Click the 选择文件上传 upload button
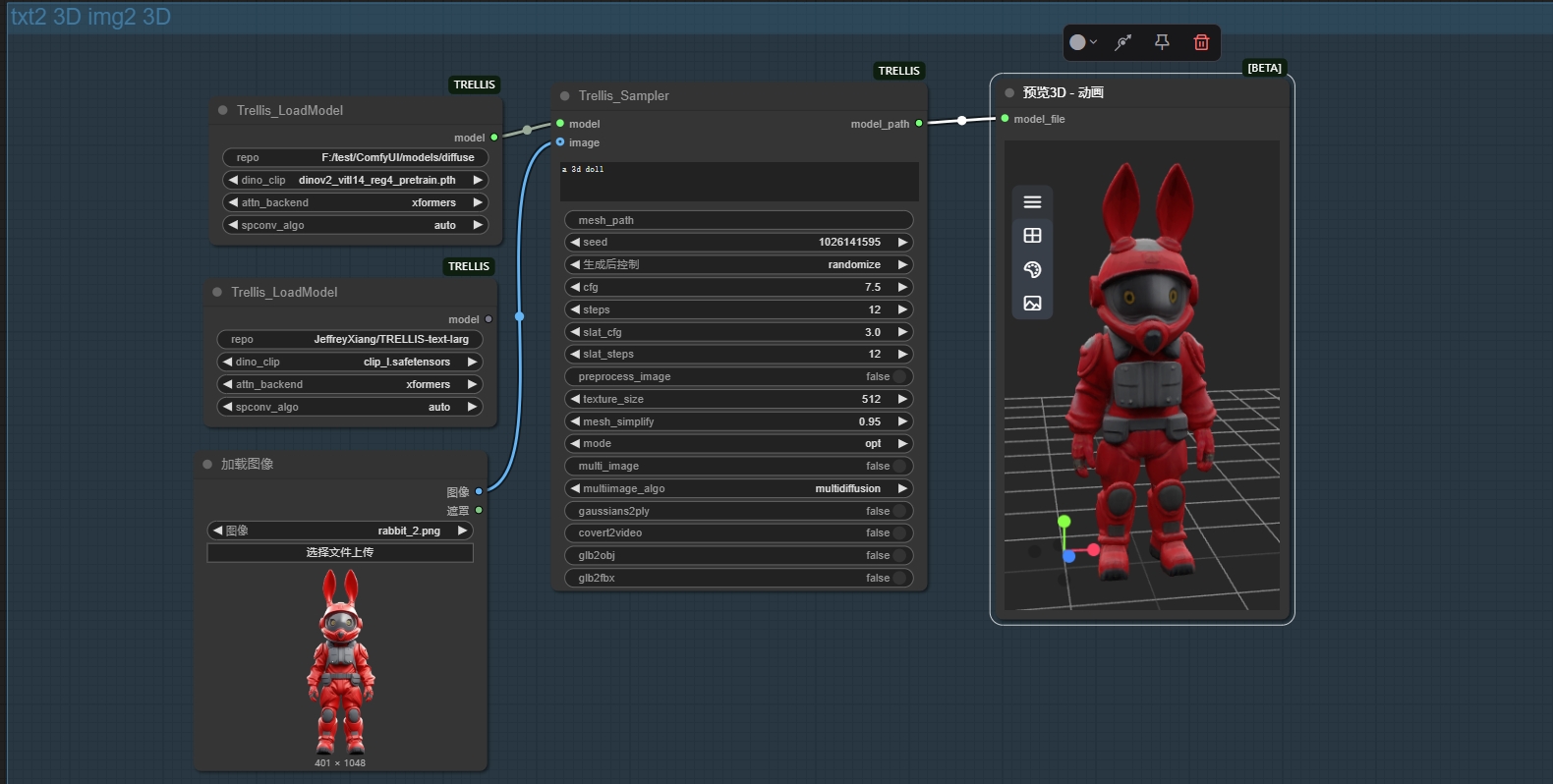Screen dimensions: 1553x784 [x=340, y=552]
